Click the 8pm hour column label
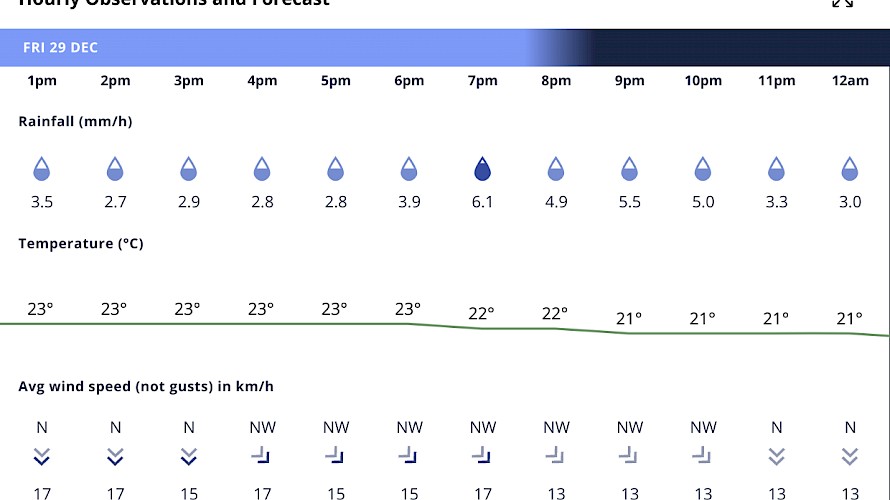Screen dimensions: 890x500 tap(556, 81)
